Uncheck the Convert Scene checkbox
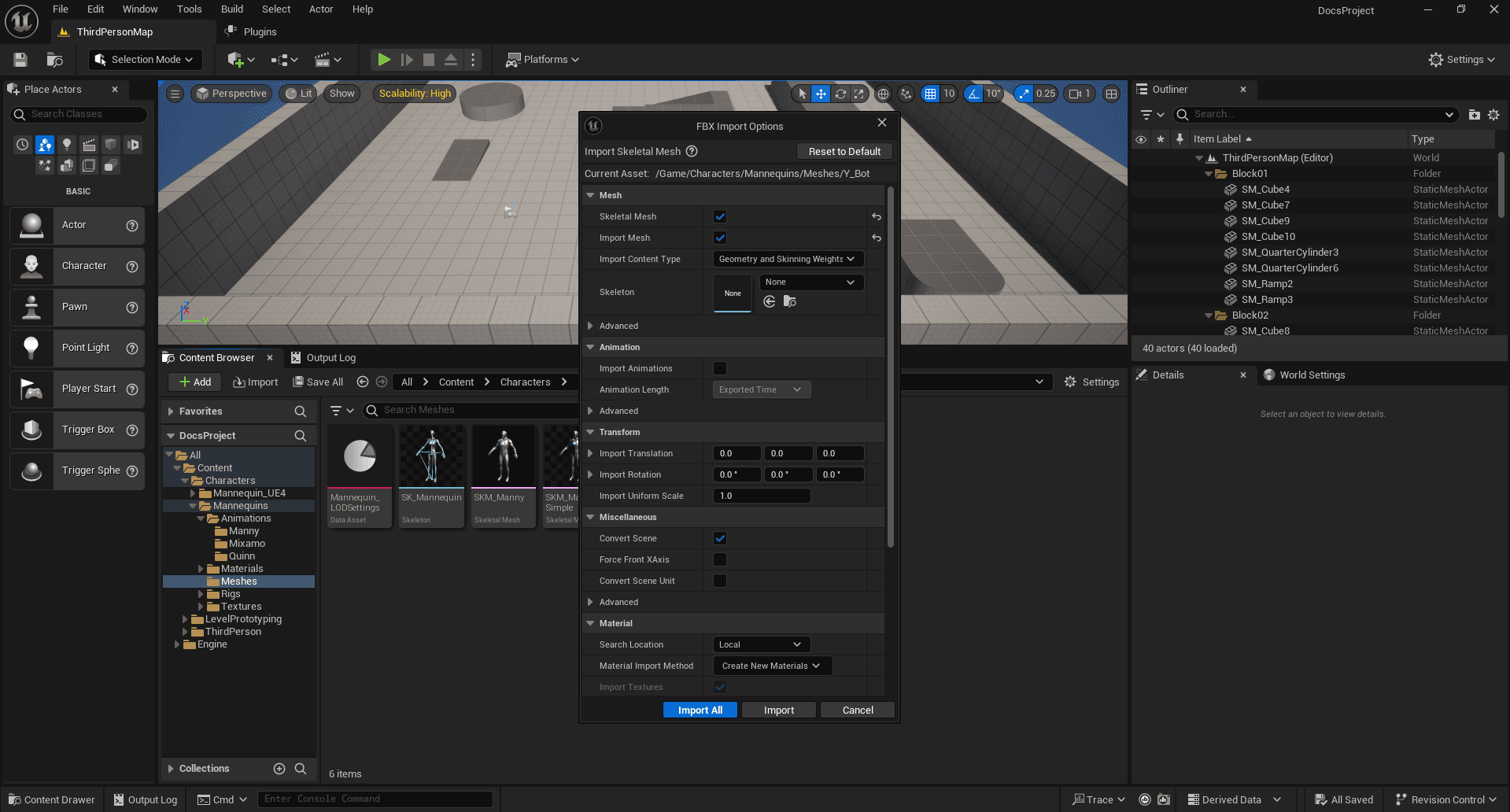The height and width of the screenshot is (812, 1510). [719, 538]
